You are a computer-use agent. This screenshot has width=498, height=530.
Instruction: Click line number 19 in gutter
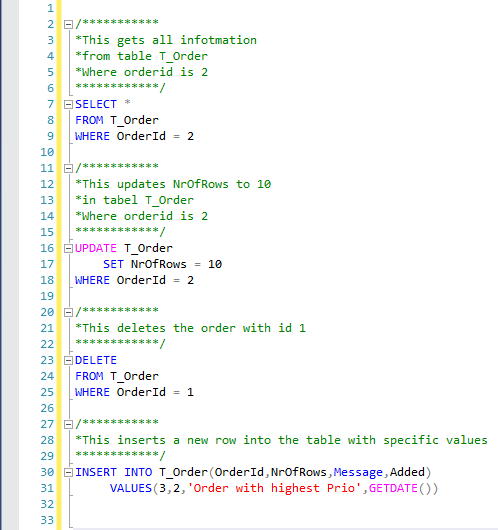(x=47, y=296)
